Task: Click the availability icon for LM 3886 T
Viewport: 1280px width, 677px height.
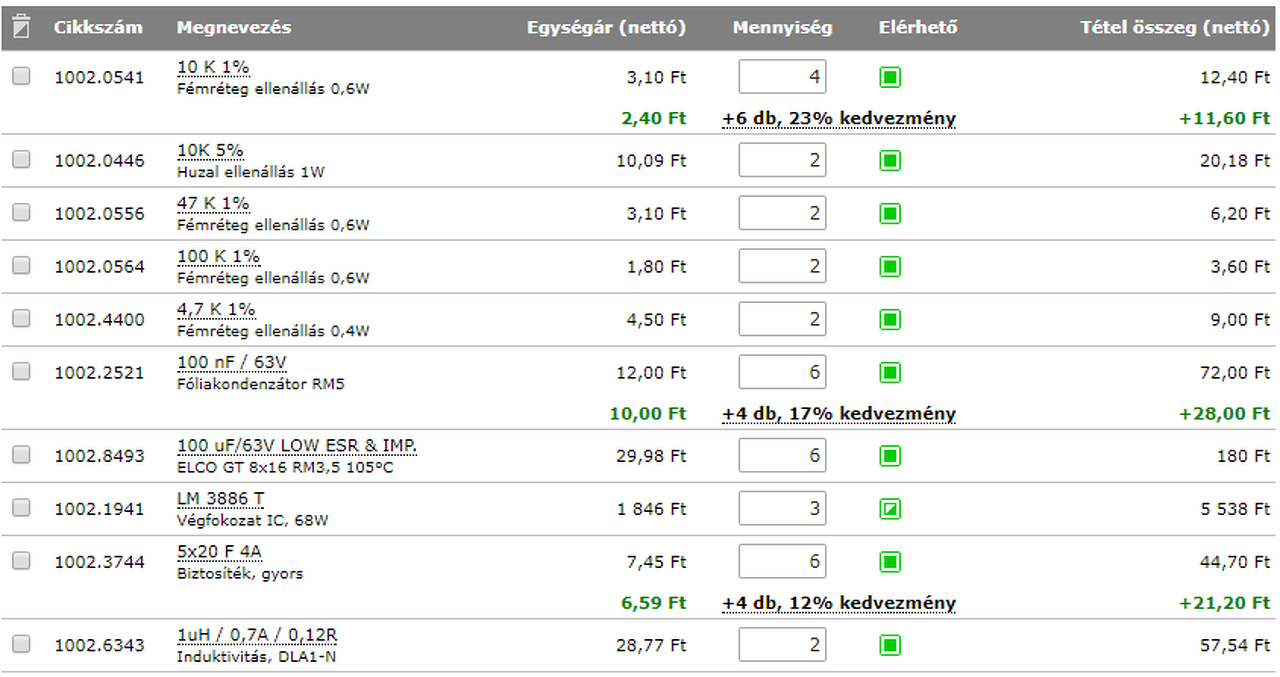Action: 890,509
